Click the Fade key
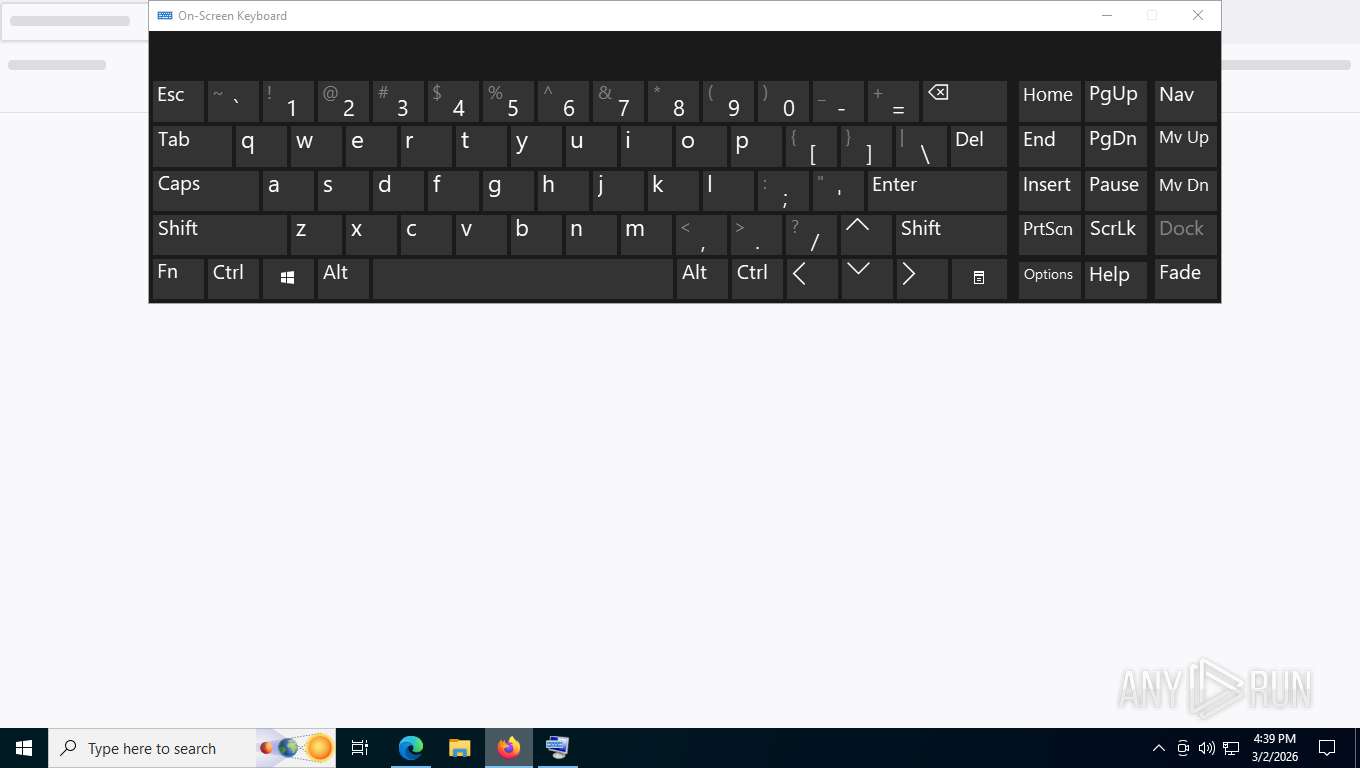The height and width of the screenshot is (768, 1360). 1186,278
